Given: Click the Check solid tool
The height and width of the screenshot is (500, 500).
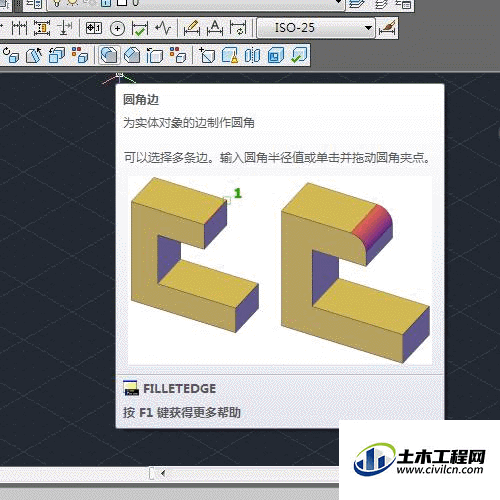Looking at the screenshot, I should [x=298, y=55].
